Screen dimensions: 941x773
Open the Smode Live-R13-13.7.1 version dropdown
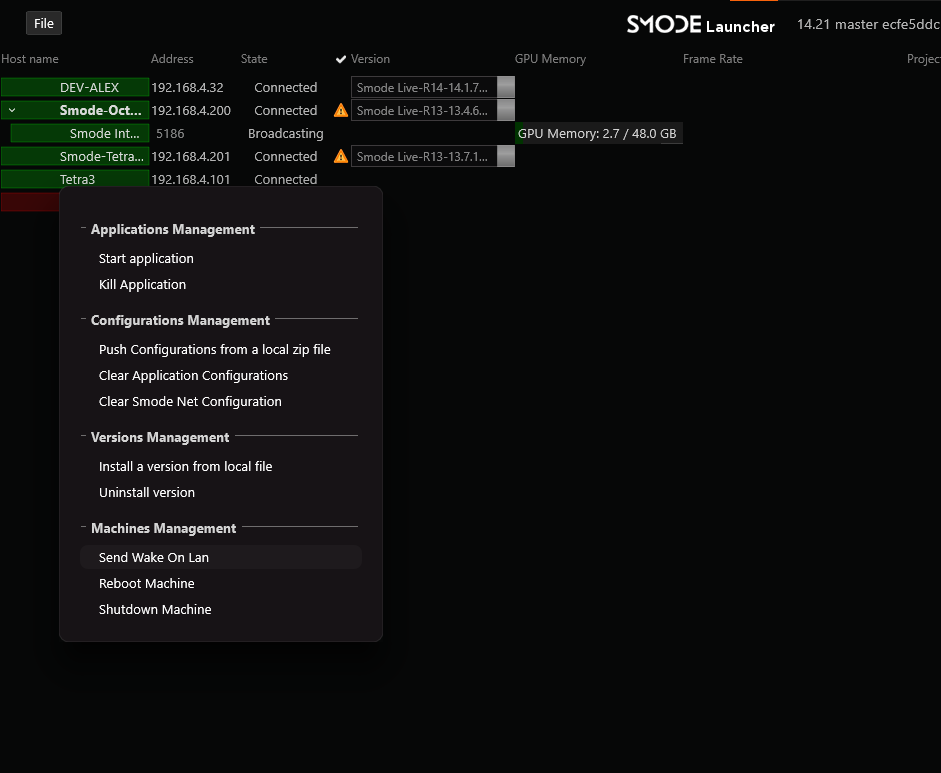coord(425,156)
